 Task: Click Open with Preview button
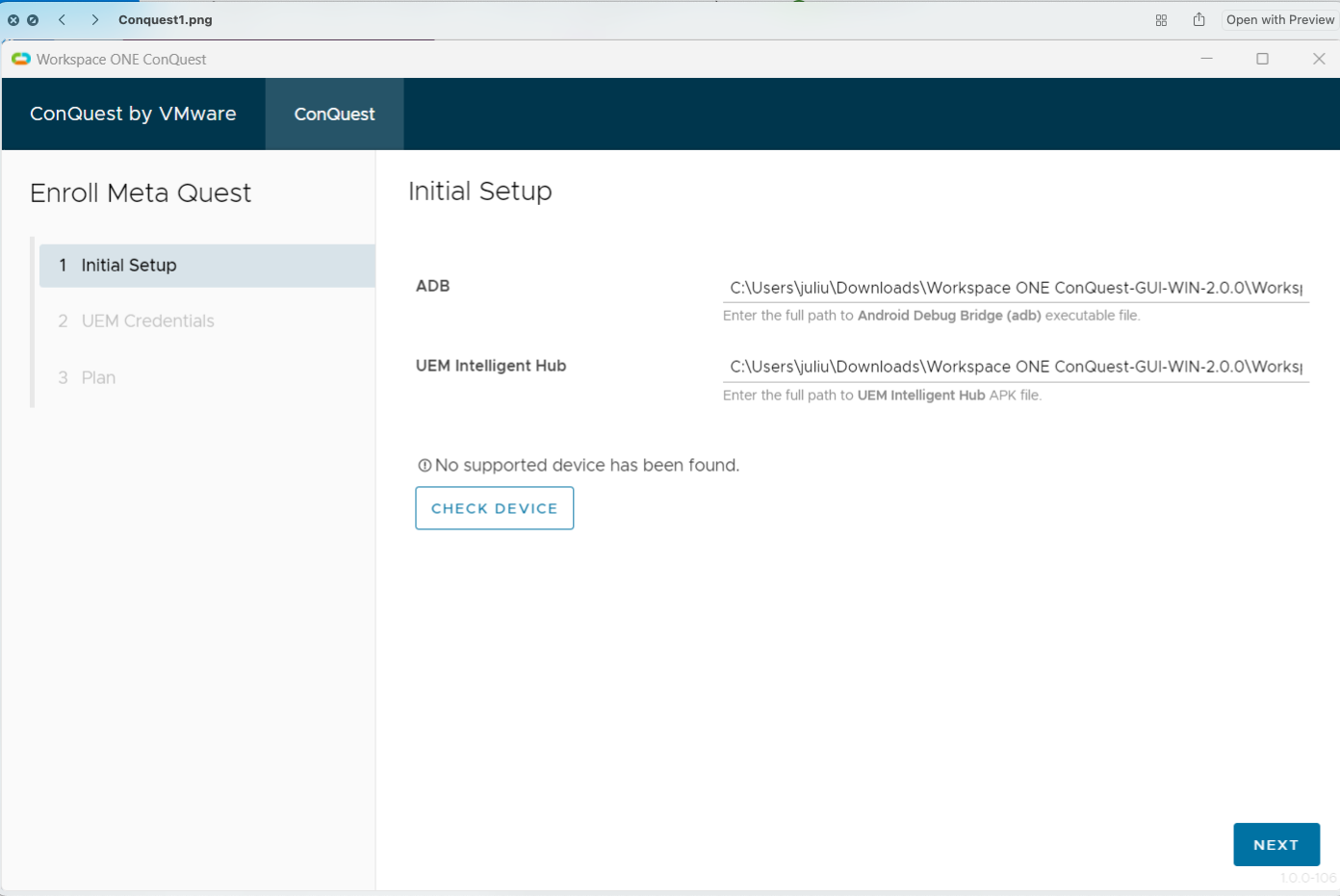pos(1279,20)
